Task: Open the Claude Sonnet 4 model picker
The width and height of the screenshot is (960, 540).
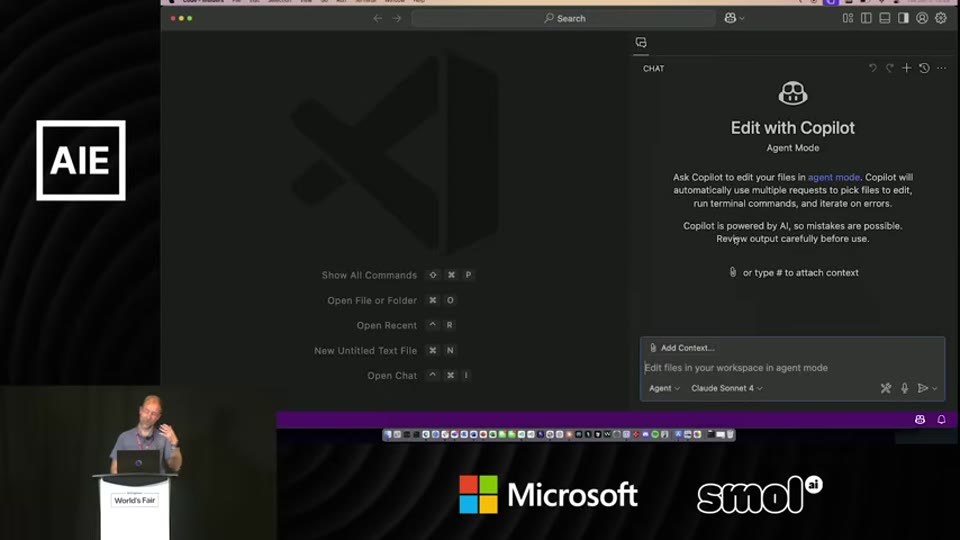Action: [727, 388]
